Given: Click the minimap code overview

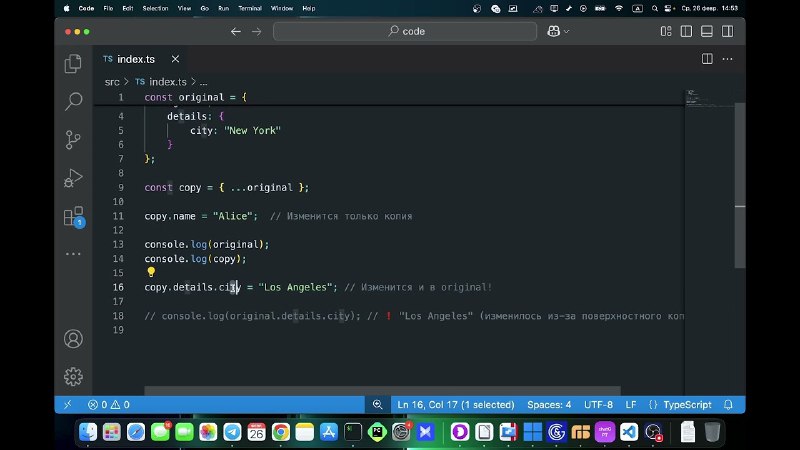Looking at the screenshot, I should [709, 98].
